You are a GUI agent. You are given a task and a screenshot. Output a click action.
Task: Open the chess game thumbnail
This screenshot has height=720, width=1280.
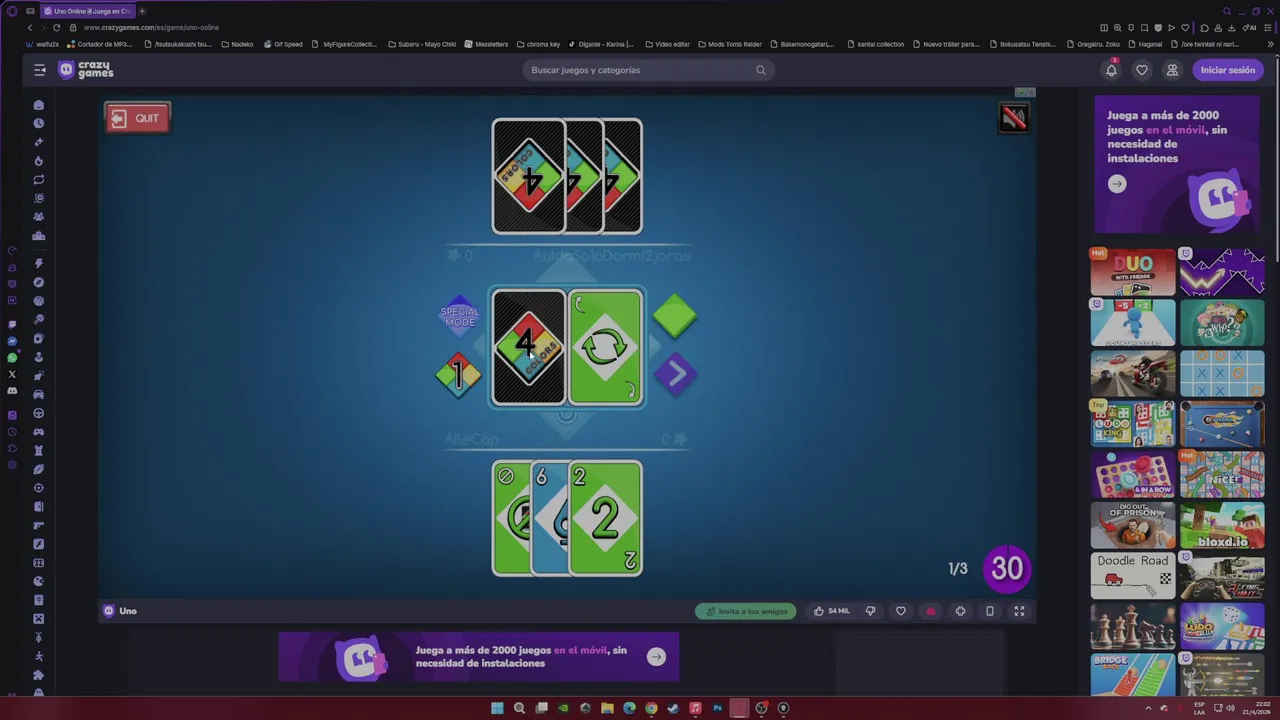pos(1132,626)
